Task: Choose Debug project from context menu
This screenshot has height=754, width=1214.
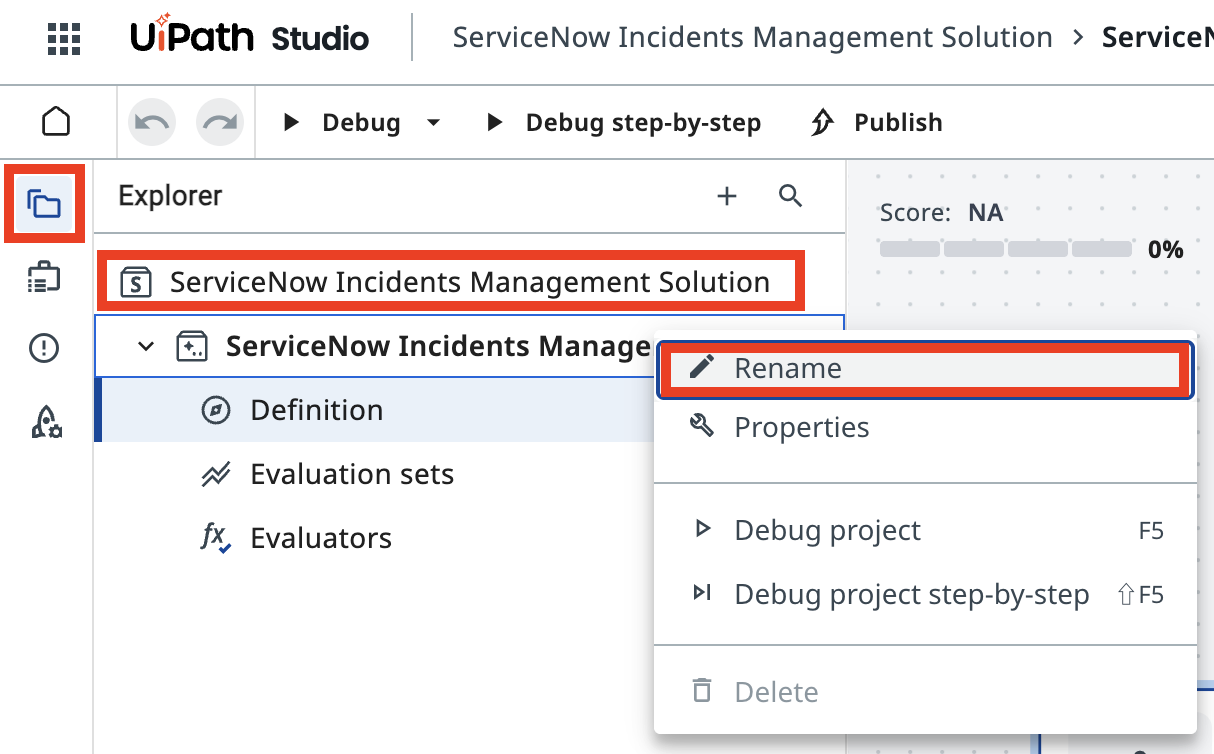Action: pyautogui.click(x=925, y=530)
